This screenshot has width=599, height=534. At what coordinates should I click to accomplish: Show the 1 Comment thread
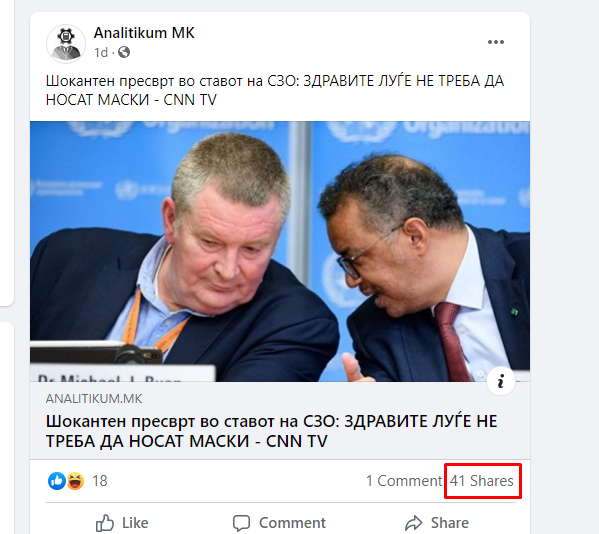click(403, 481)
